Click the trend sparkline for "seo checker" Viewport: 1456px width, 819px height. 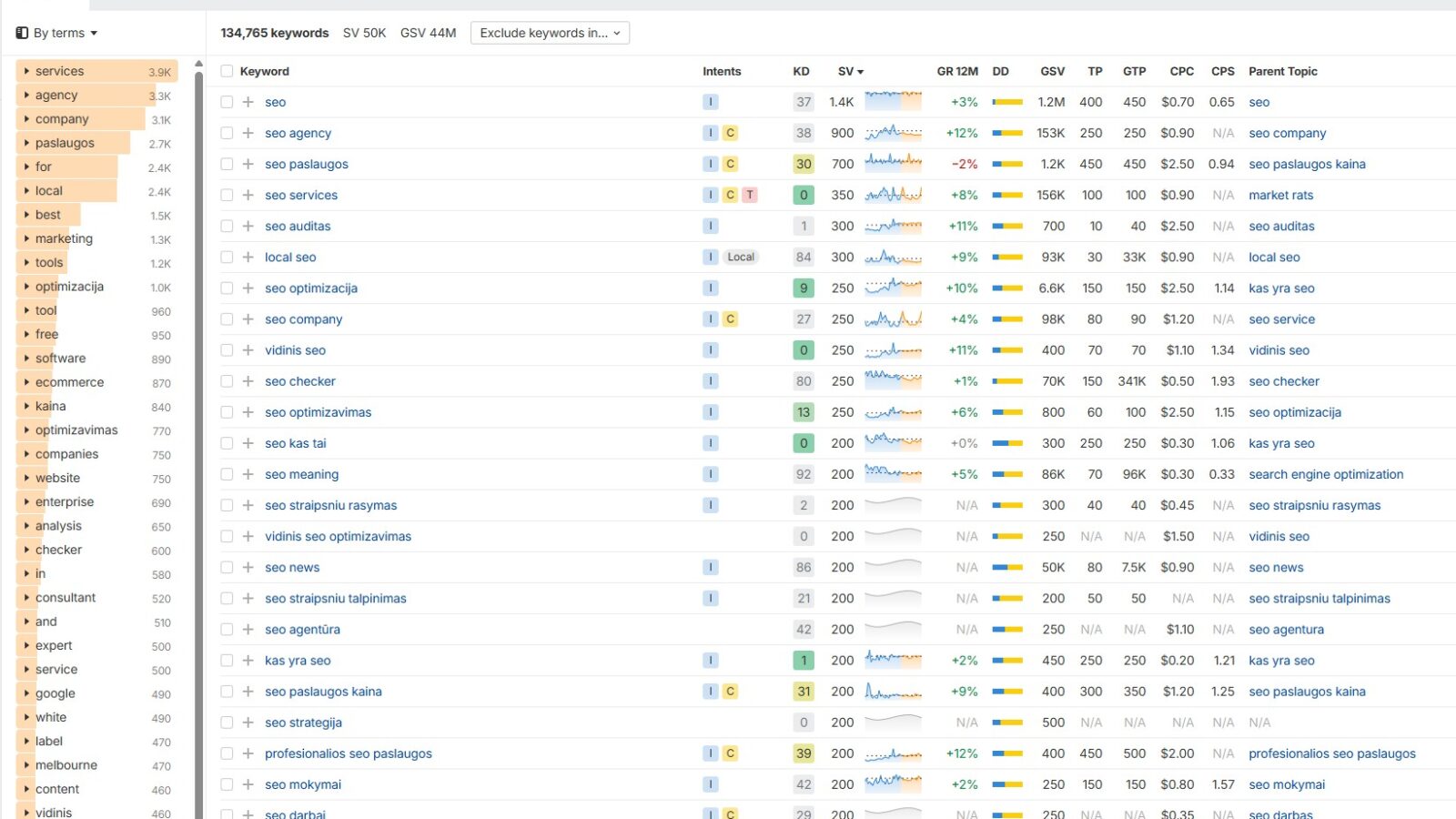pyautogui.click(x=894, y=380)
